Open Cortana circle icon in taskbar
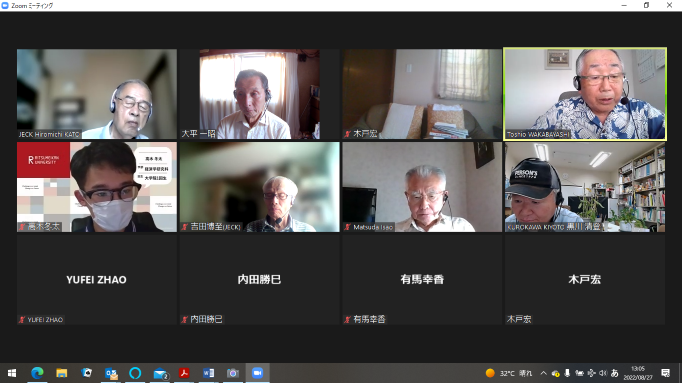The width and height of the screenshot is (682, 383). (135, 373)
